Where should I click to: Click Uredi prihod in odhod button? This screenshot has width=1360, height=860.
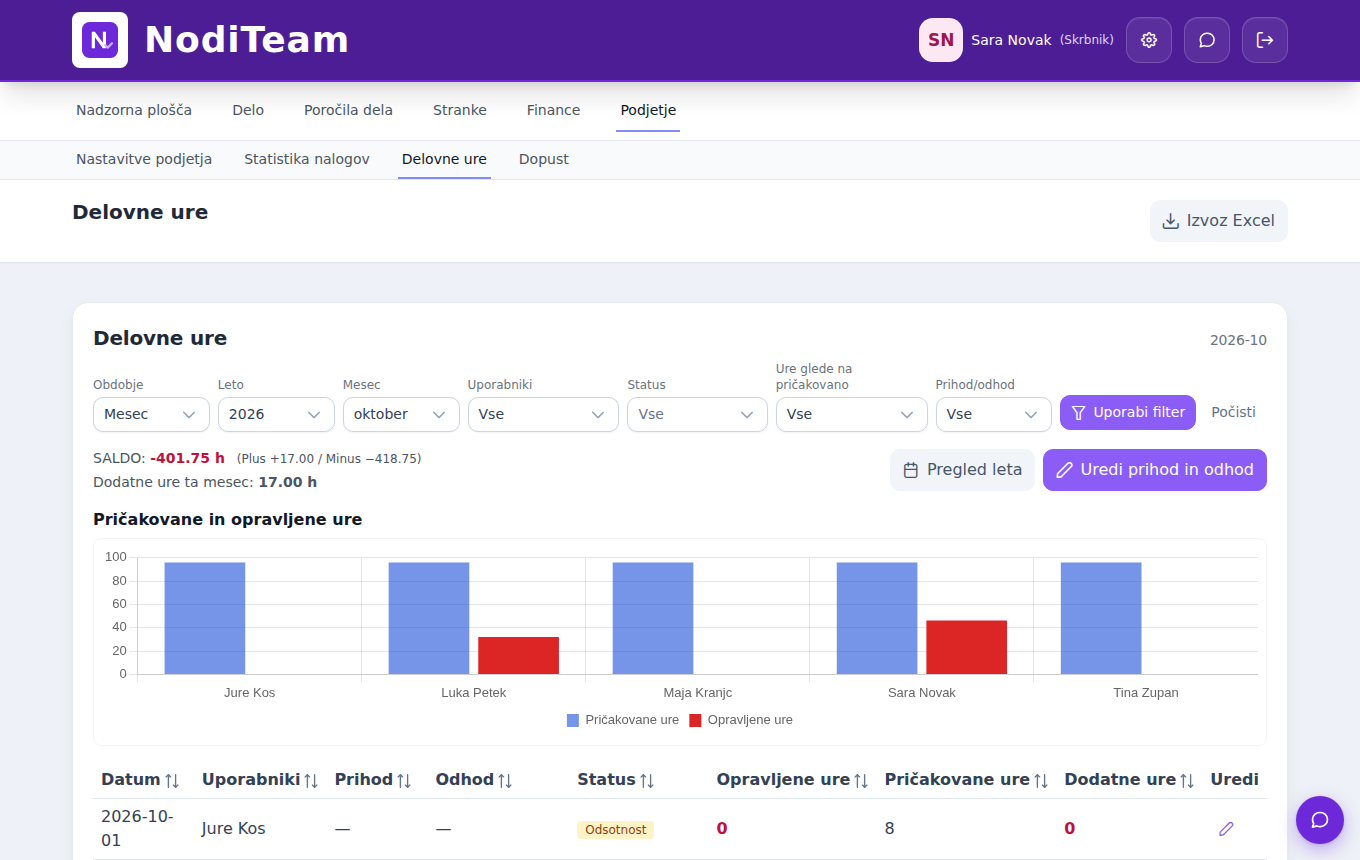pyautogui.click(x=1155, y=470)
